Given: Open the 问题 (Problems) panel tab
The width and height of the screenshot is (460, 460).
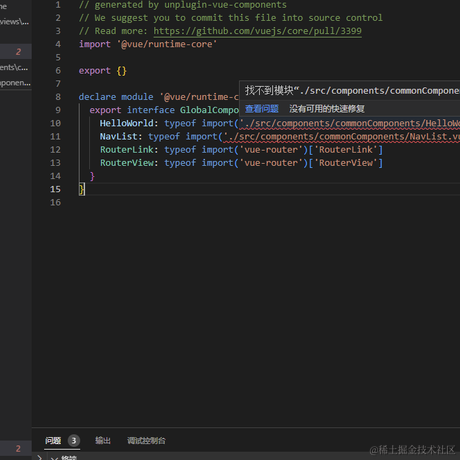Looking at the screenshot, I should (x=53, y=441).
